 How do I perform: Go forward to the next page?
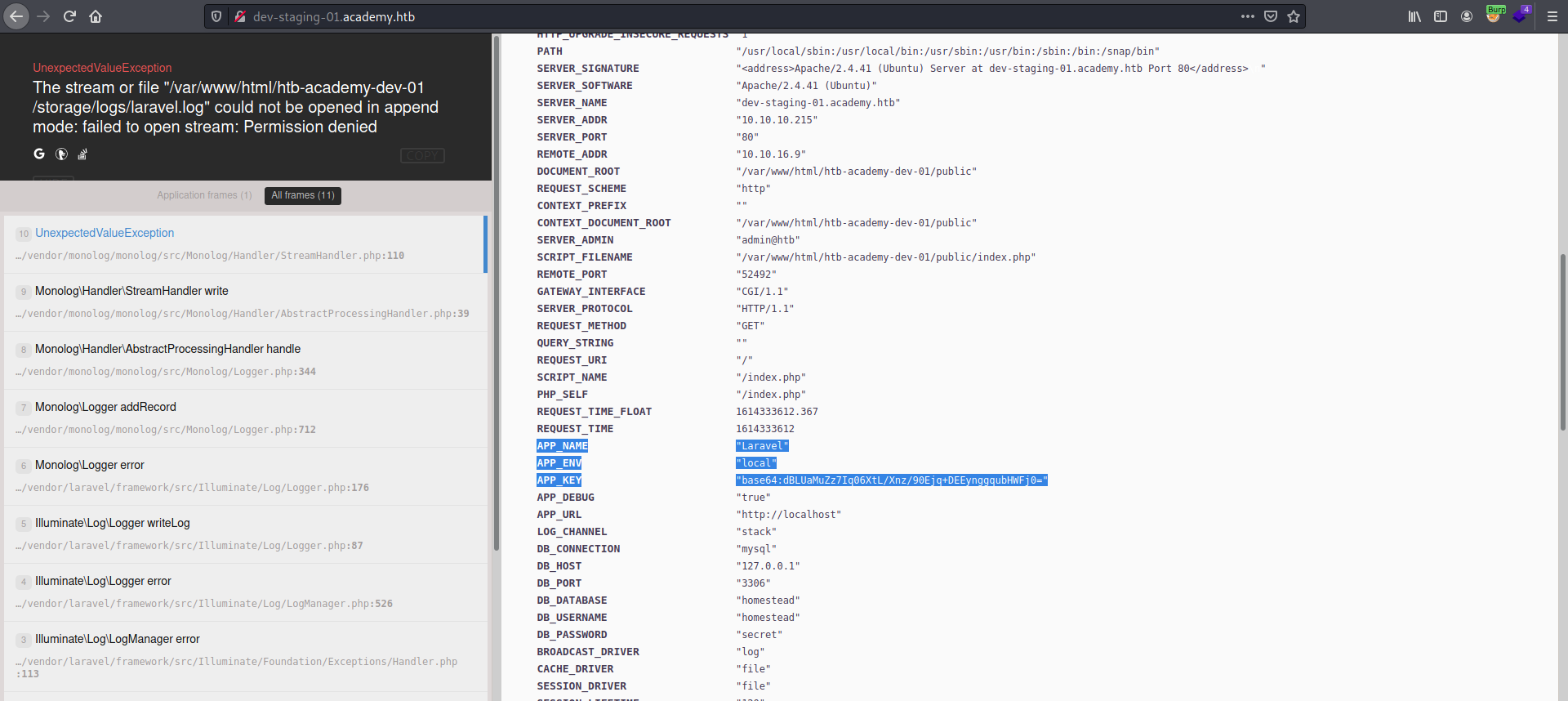pos(43,16)
